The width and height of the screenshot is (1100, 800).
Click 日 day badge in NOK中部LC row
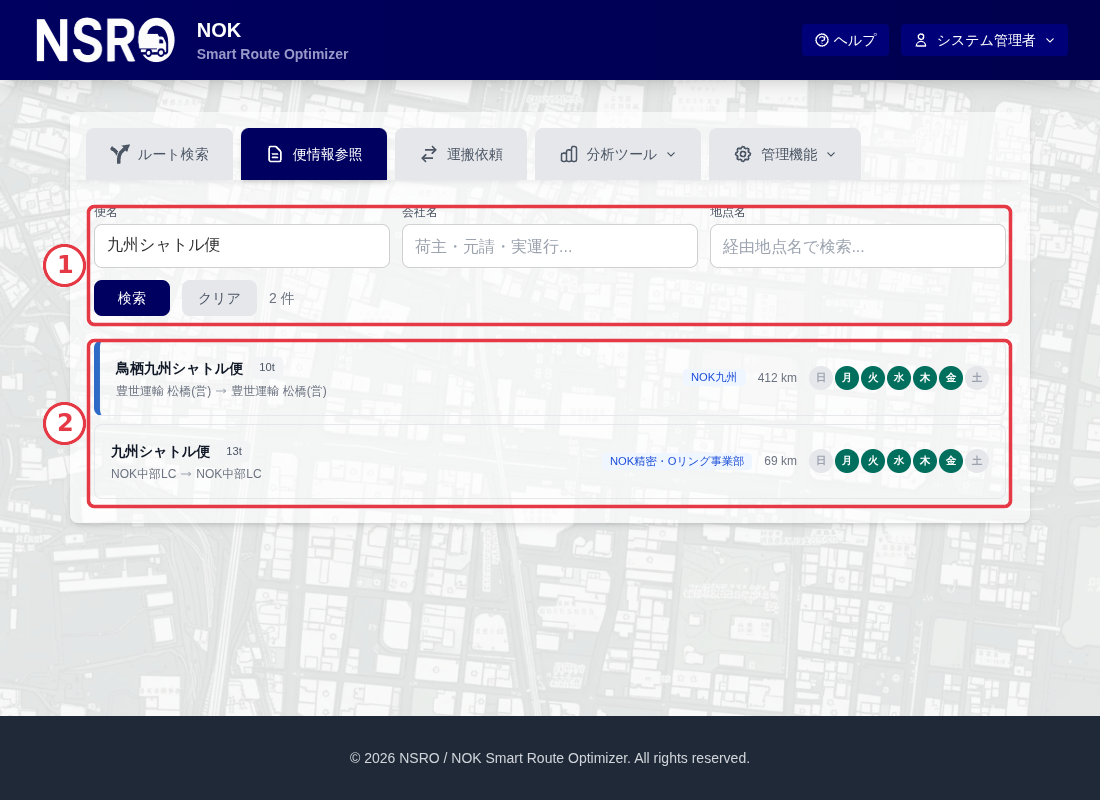point(821,461)
